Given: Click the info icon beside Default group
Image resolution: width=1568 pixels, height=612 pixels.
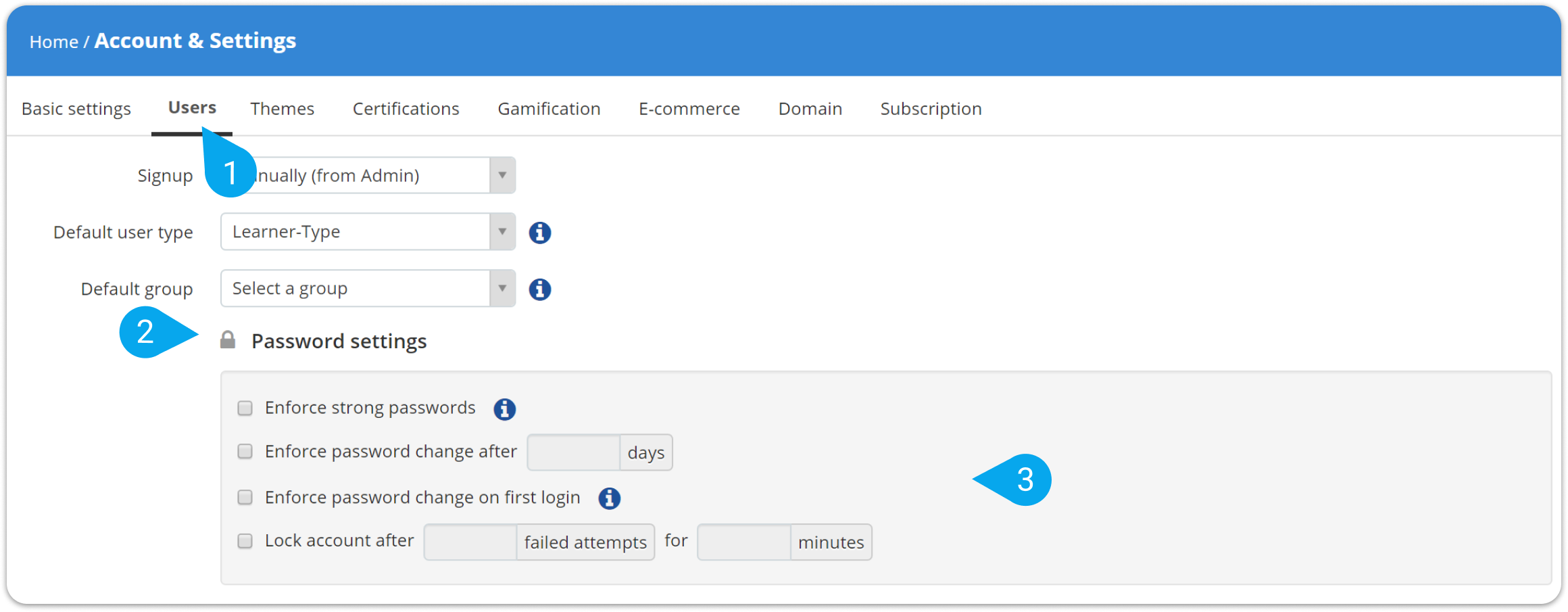Looking at the screenshot, I should [x=540, y=289].
